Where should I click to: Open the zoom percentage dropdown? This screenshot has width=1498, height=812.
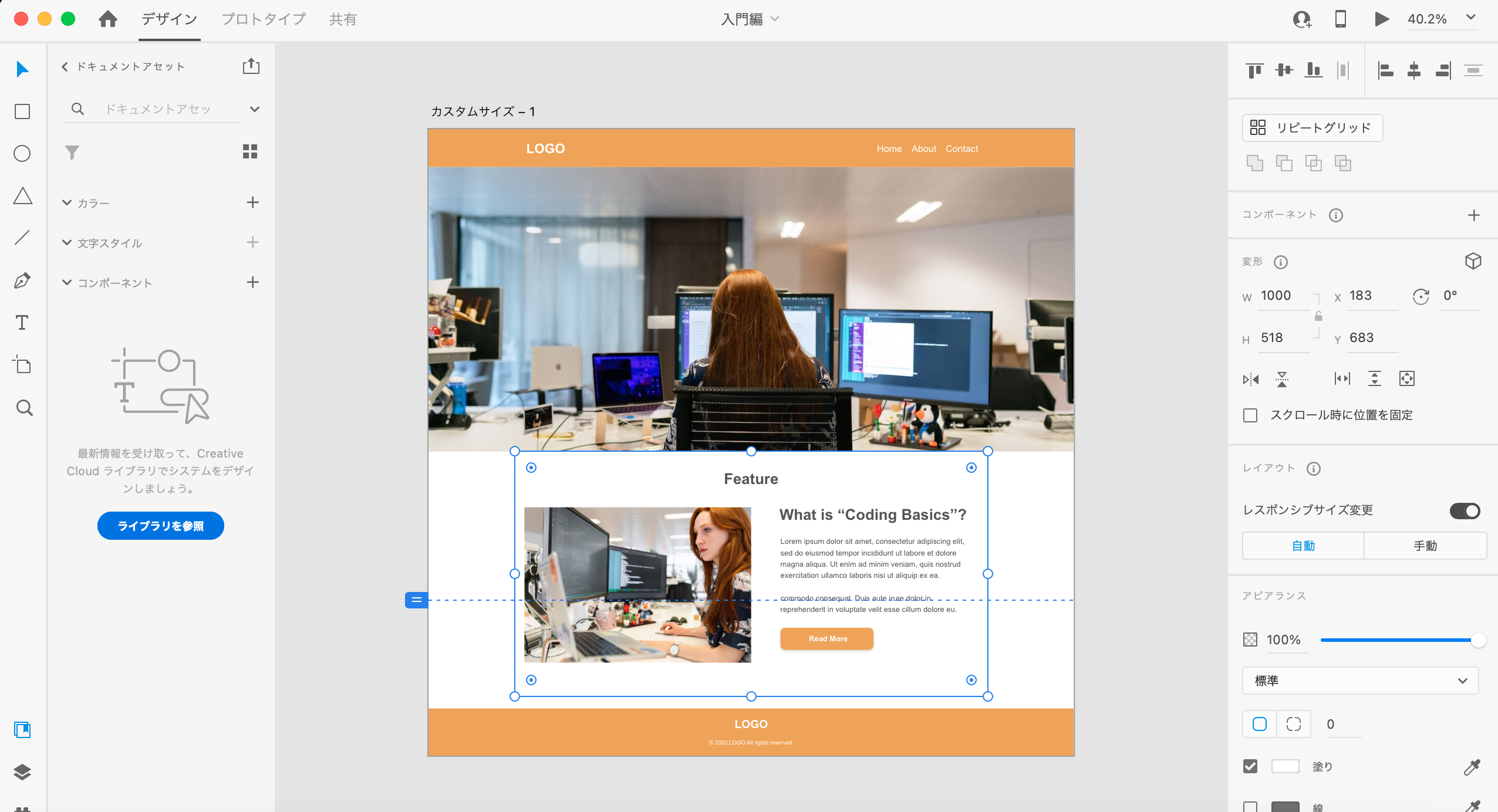pyautogui.click(x=1470, y=18)
